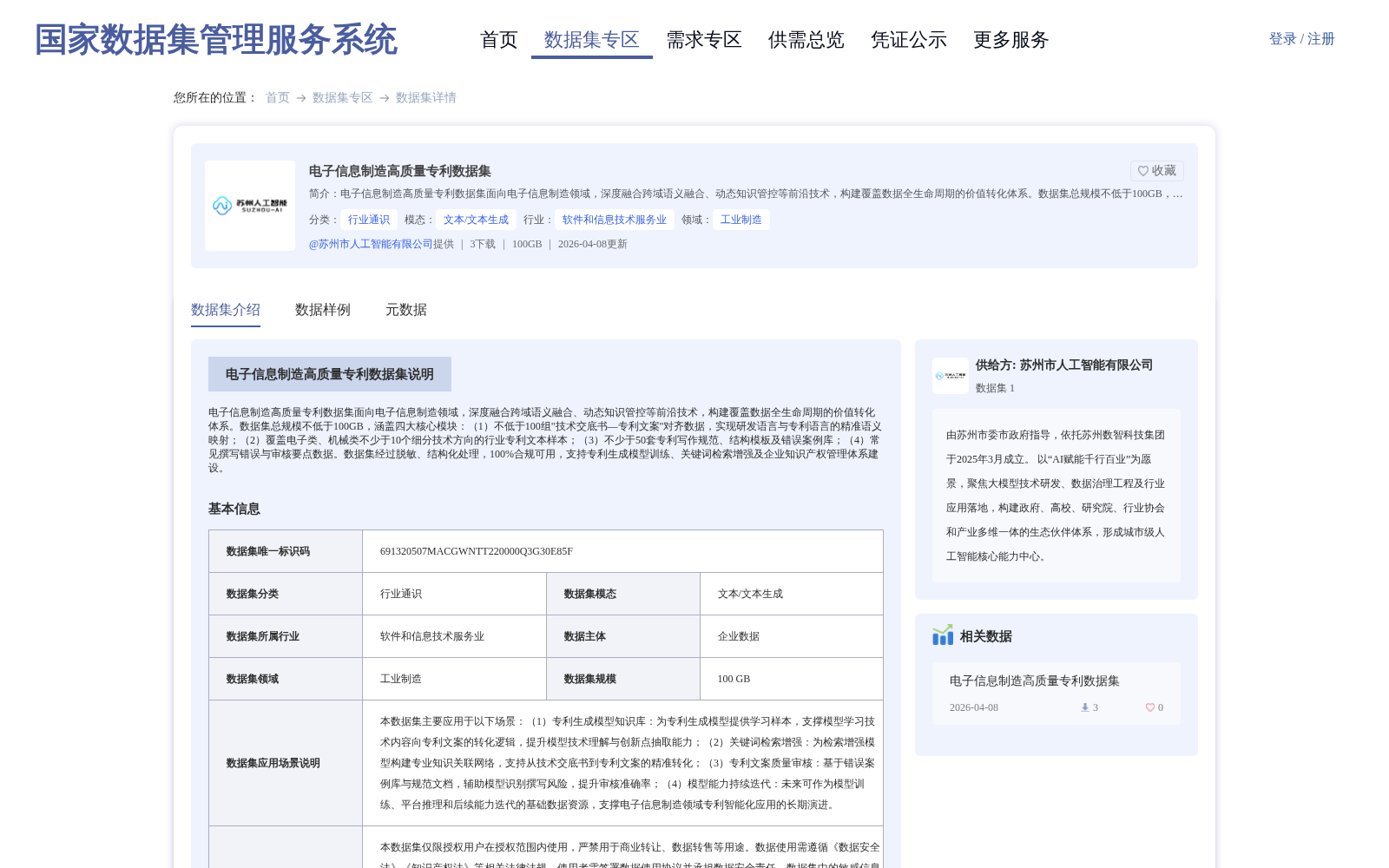1389x868 pixels.
Task: Click the 数据集应用场景说明 row label
Action: (273, 763)
